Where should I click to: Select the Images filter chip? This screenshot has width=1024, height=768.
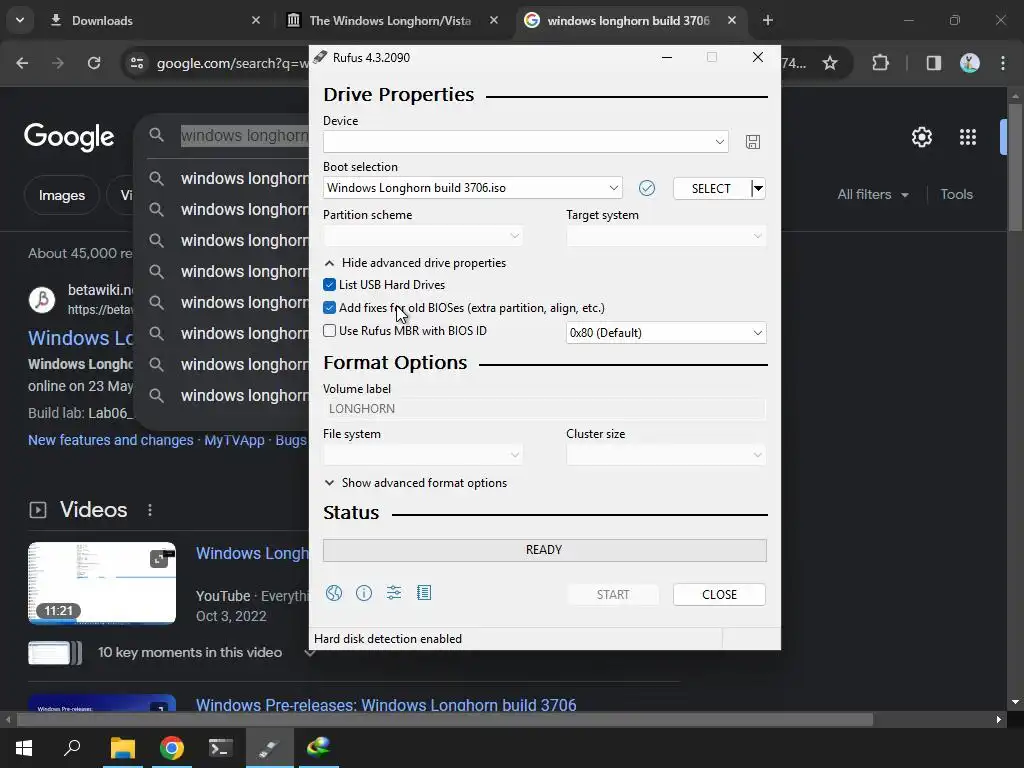pyautogui.click(x=61, y=195)
